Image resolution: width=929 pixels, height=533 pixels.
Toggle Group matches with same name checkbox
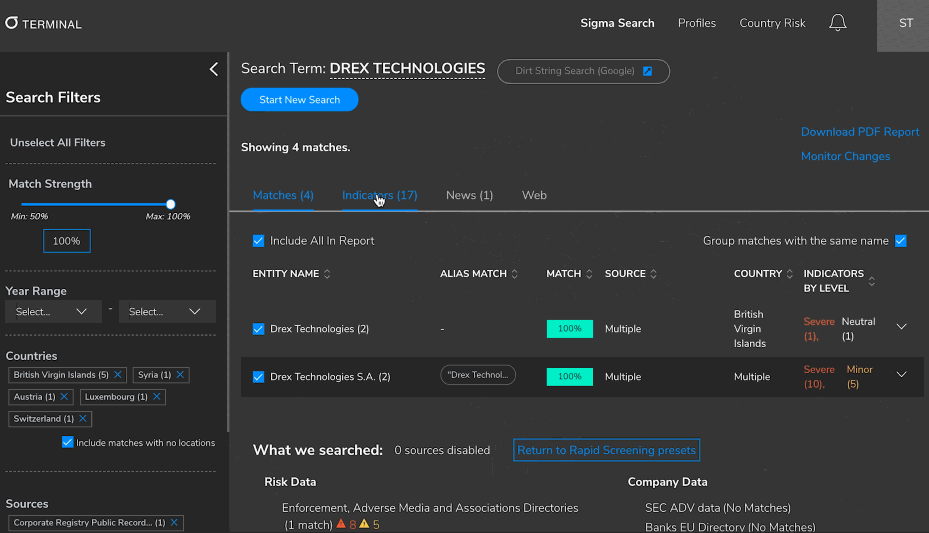tap(900, 241)
